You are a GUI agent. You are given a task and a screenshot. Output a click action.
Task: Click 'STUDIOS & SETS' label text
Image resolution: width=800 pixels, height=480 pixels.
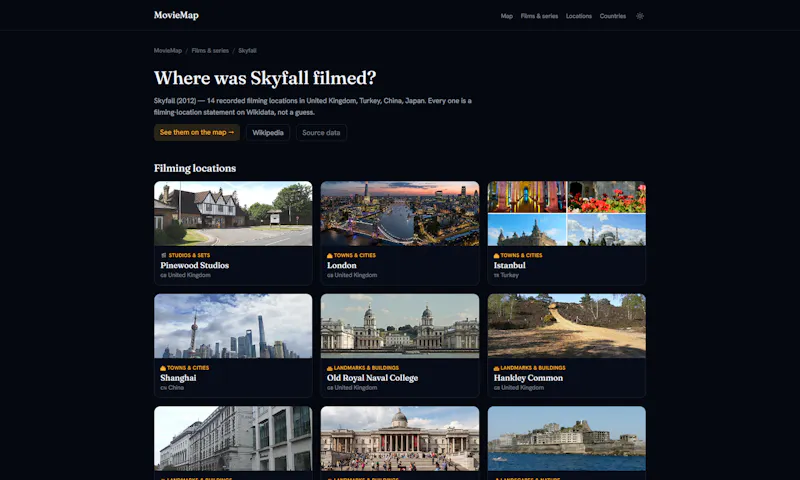[189, 255]
